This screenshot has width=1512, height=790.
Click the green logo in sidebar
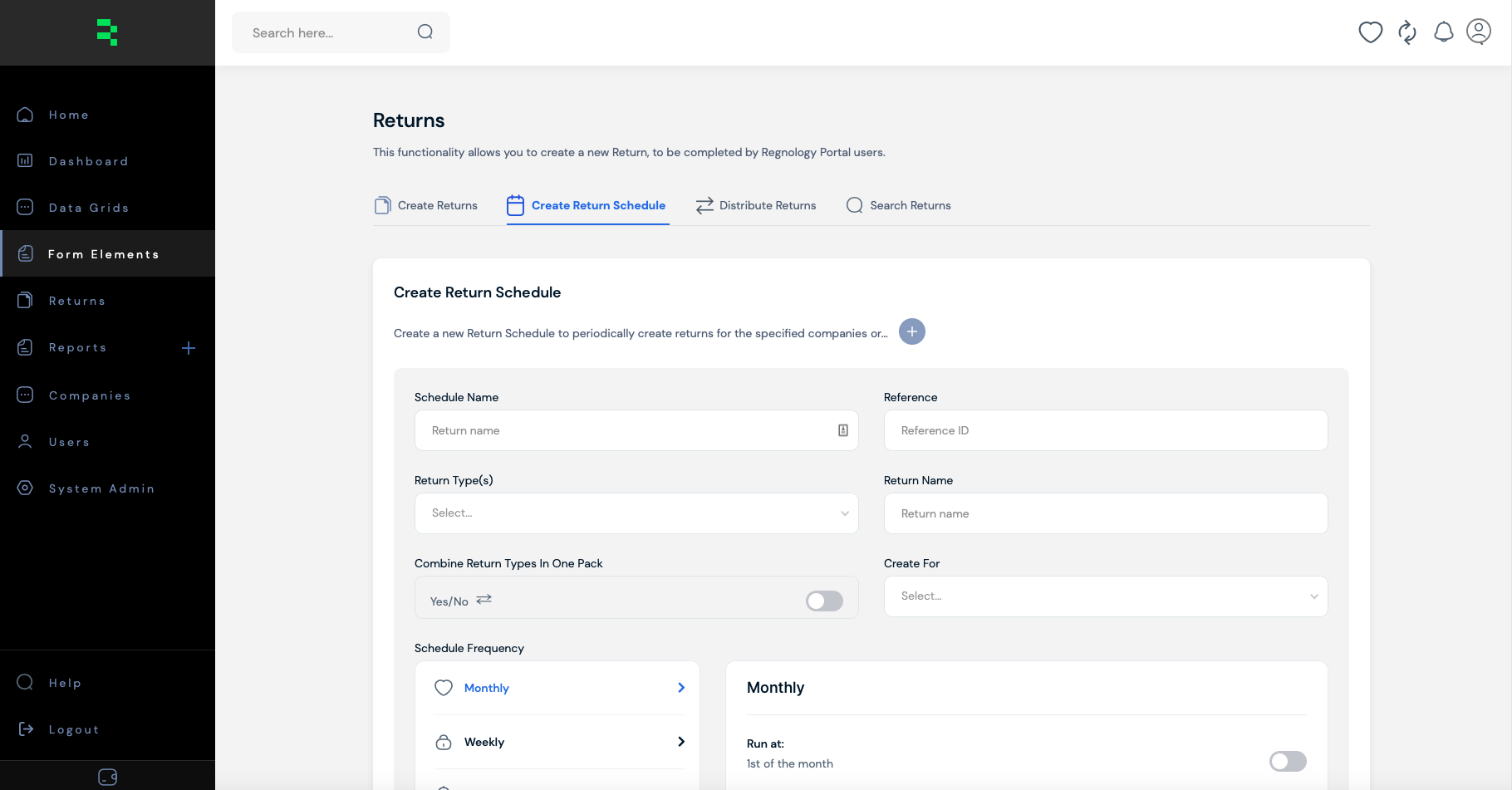[107, 32]
